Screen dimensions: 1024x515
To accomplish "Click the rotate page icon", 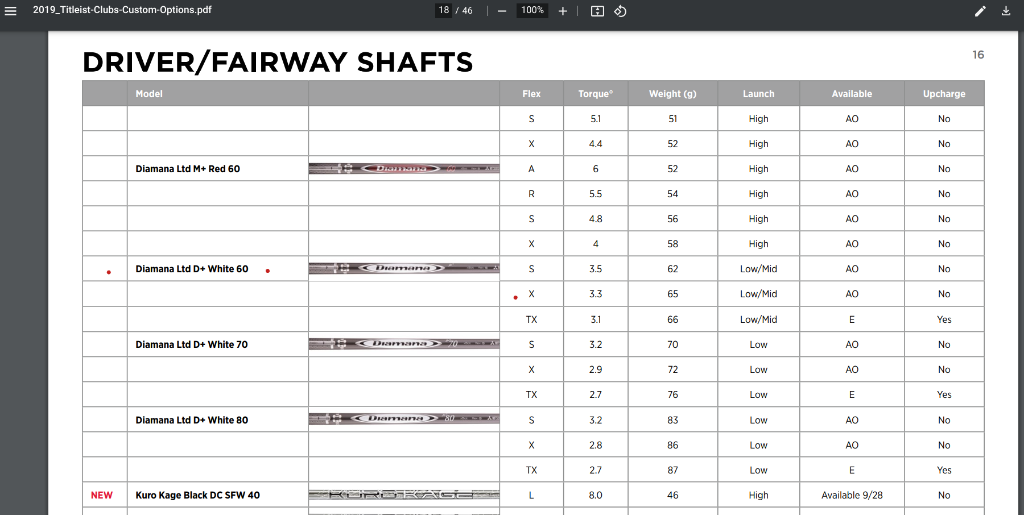I will (x=620, y=11).
